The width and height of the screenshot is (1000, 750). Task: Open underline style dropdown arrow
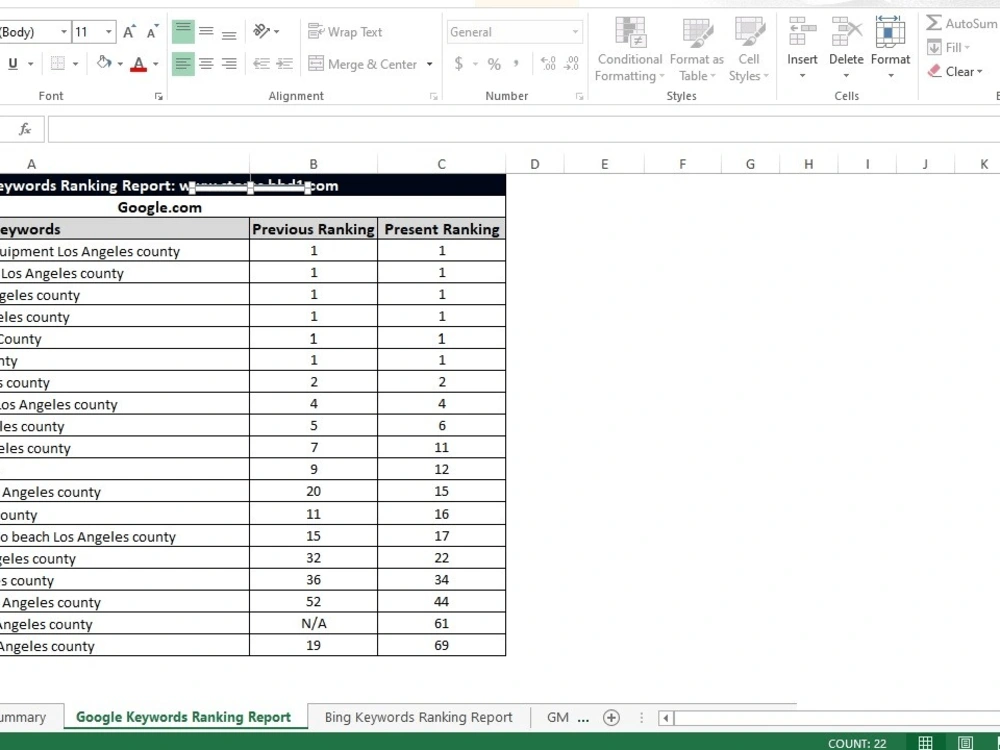coord(30,64)
